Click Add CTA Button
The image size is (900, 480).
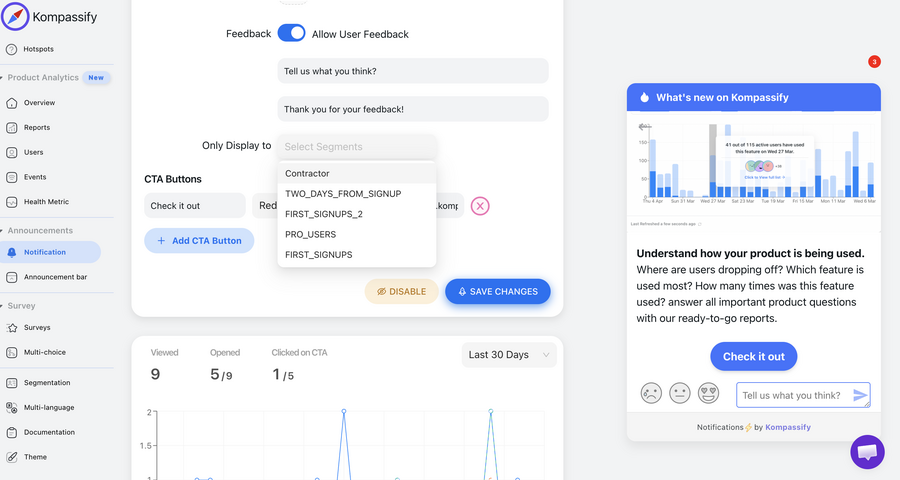(199, 240)
